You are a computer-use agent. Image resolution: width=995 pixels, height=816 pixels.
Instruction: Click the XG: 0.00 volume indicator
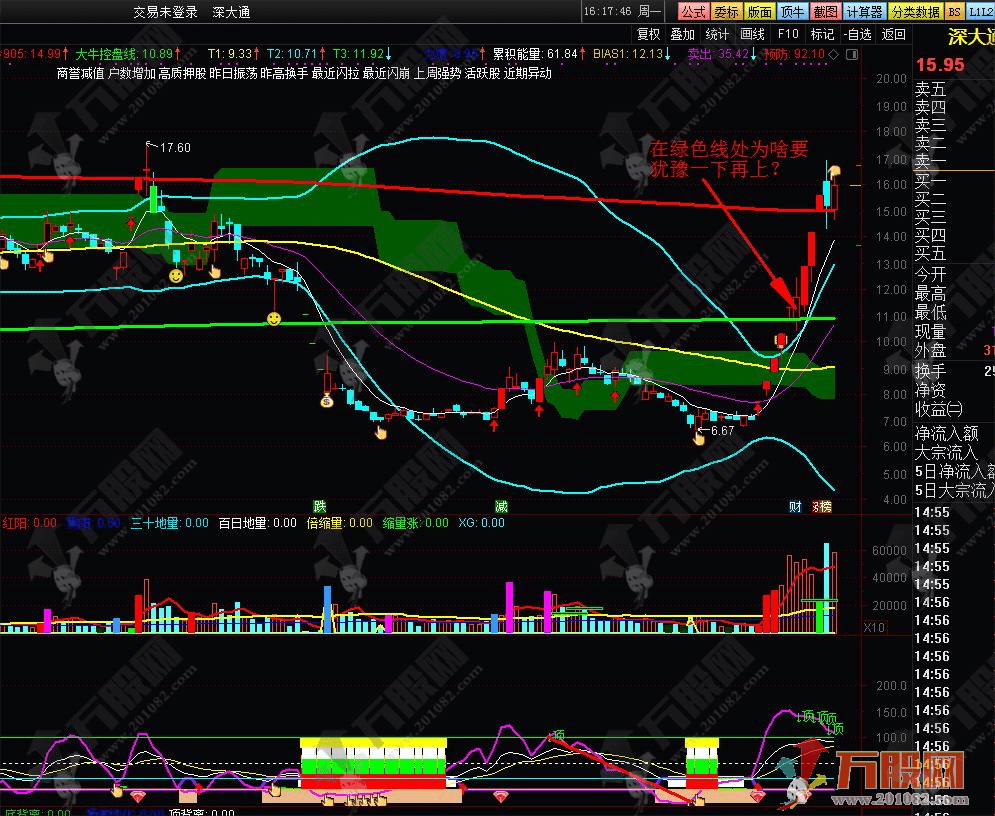482,523
